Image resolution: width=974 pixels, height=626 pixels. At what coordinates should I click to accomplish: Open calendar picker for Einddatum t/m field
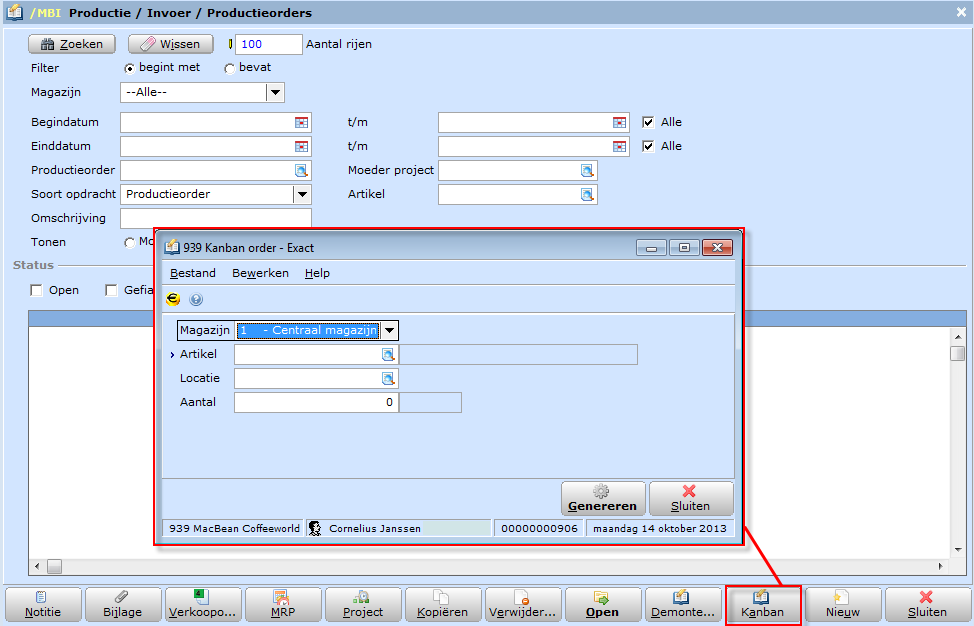(x=619, y=147)
